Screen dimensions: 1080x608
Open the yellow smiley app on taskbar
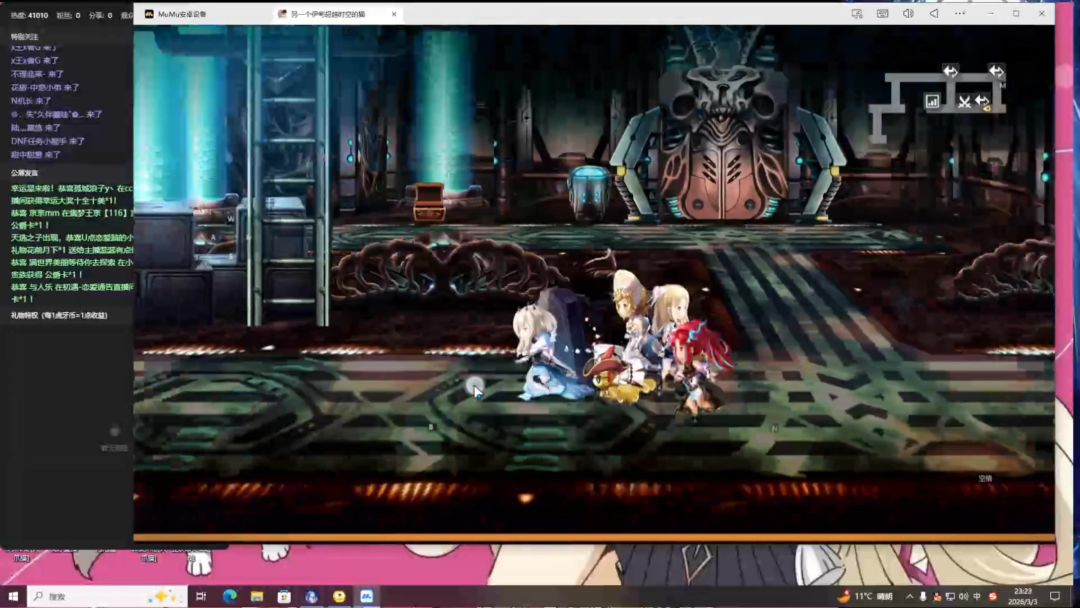(339, 596)
